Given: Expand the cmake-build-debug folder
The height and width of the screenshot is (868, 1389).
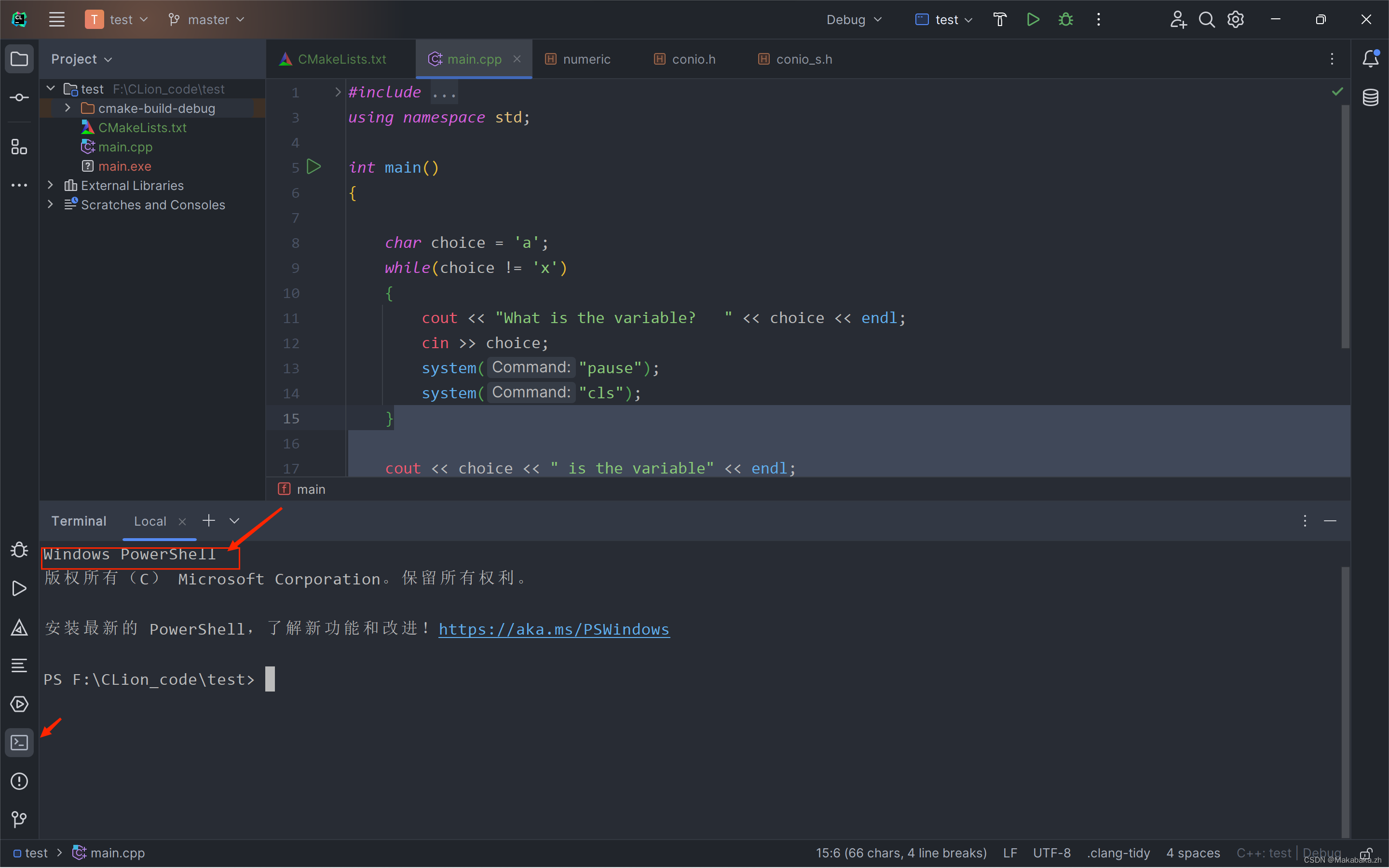Looking at the screenshot, I should tap(68, 108).
